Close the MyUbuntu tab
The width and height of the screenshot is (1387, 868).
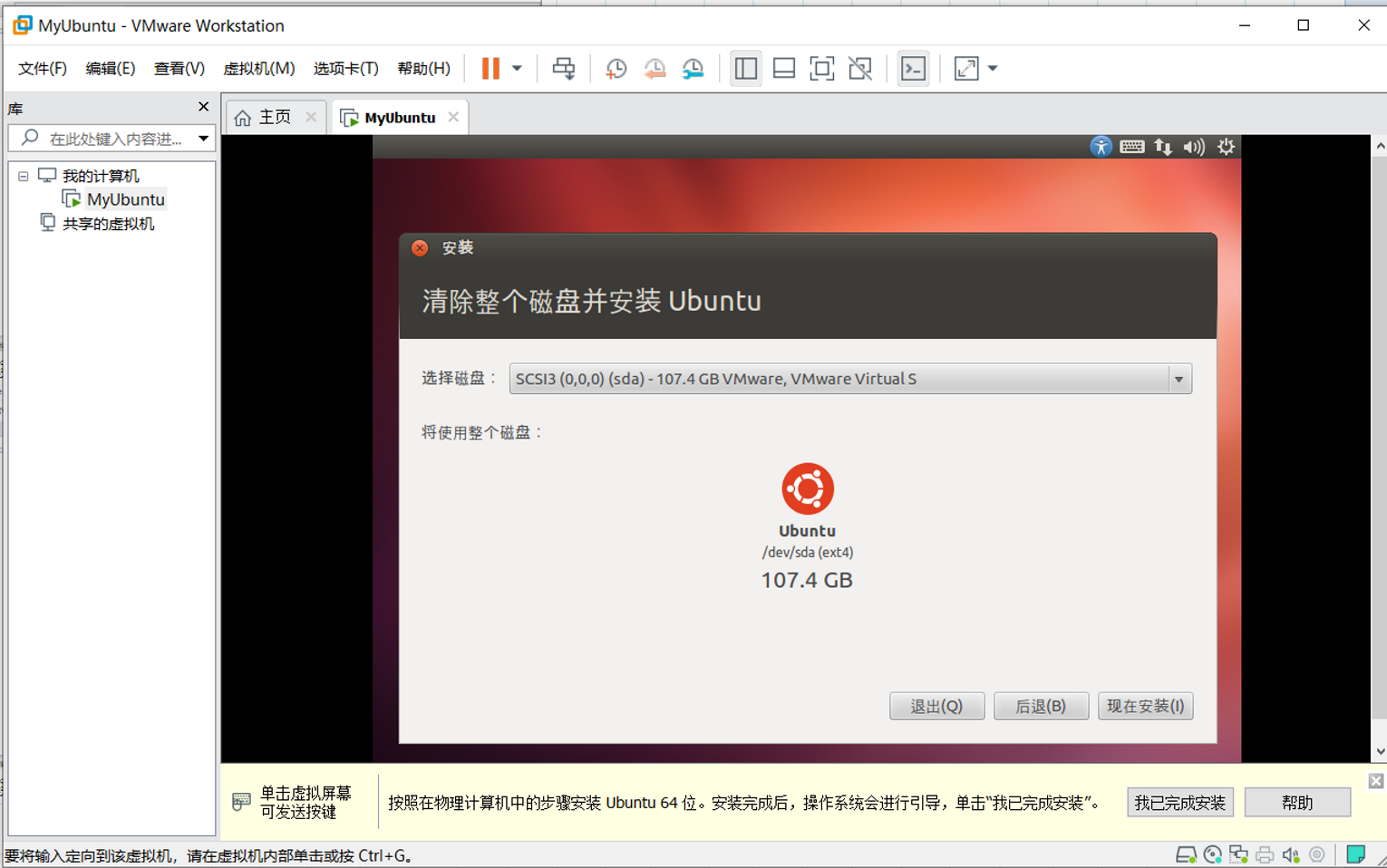coord(453,117)
